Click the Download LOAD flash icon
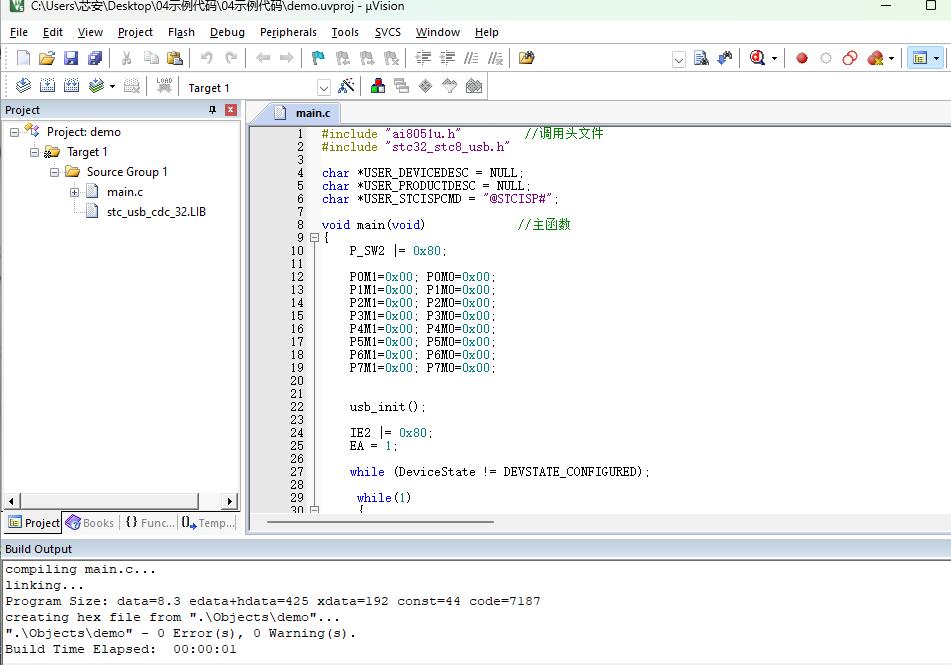 (x=164, y=86)
